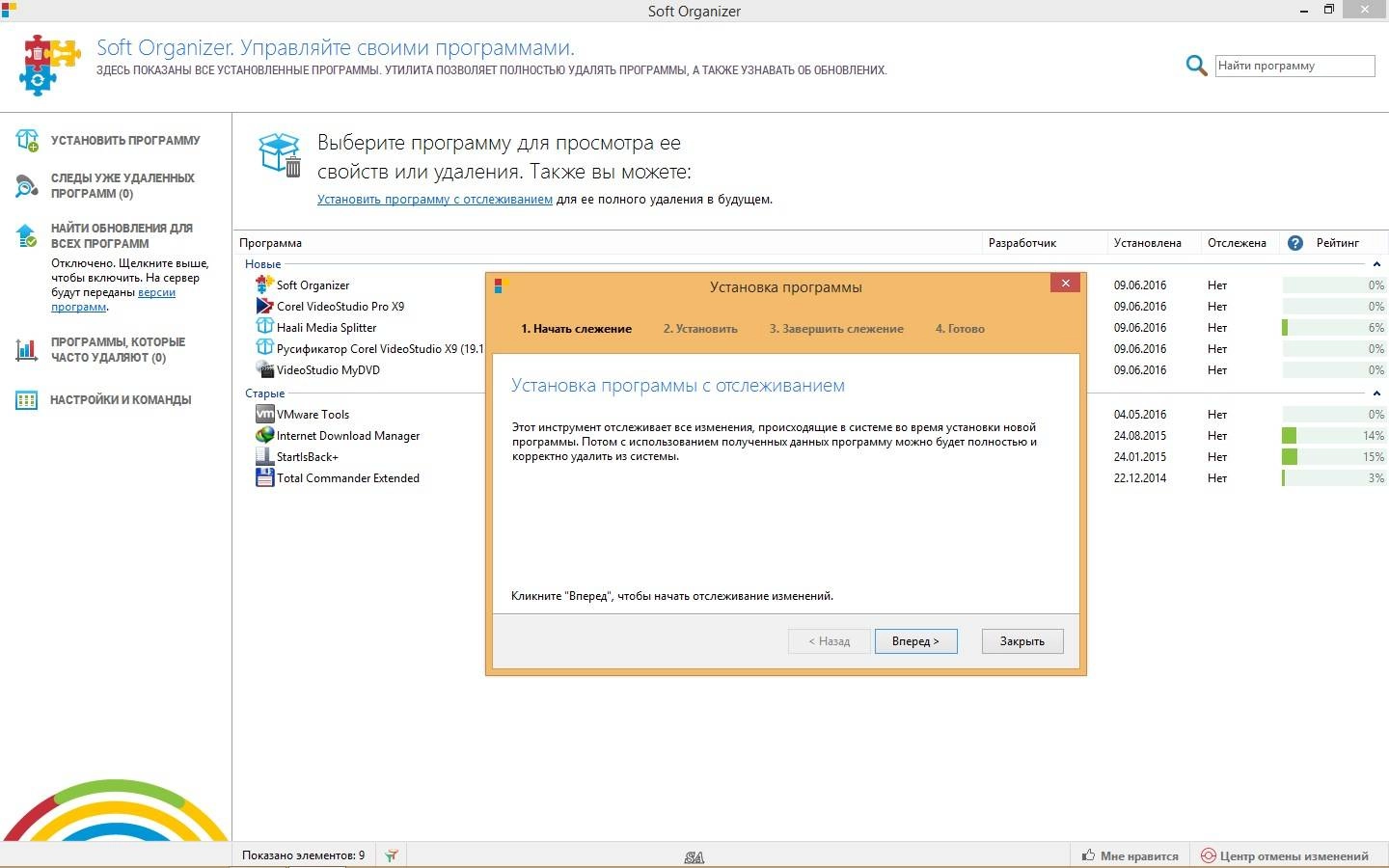
Task: Click the VMware Tools icon
Action: [264, 414]
